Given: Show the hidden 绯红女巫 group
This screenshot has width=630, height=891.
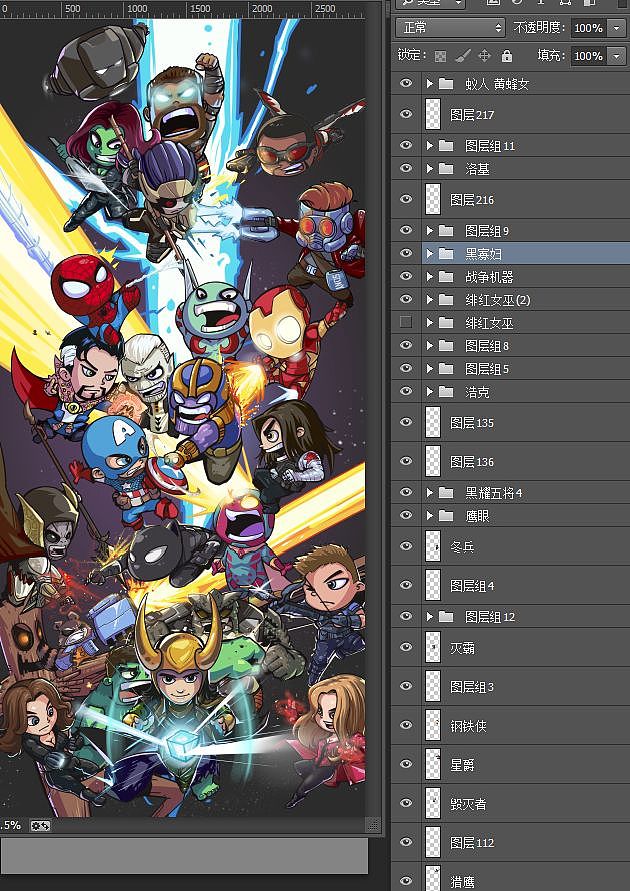Looking at the screenshot, I should click(406, 322).
